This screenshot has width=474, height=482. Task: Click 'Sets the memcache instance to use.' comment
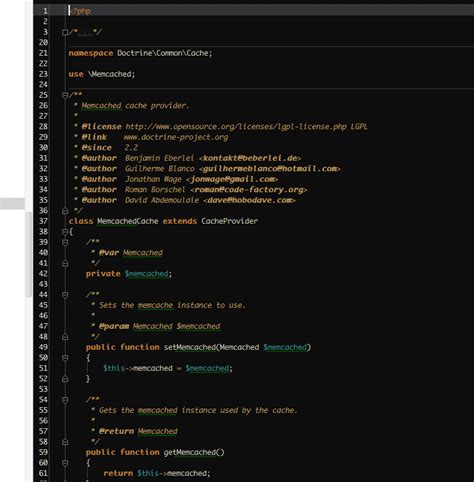coord(172,305)
